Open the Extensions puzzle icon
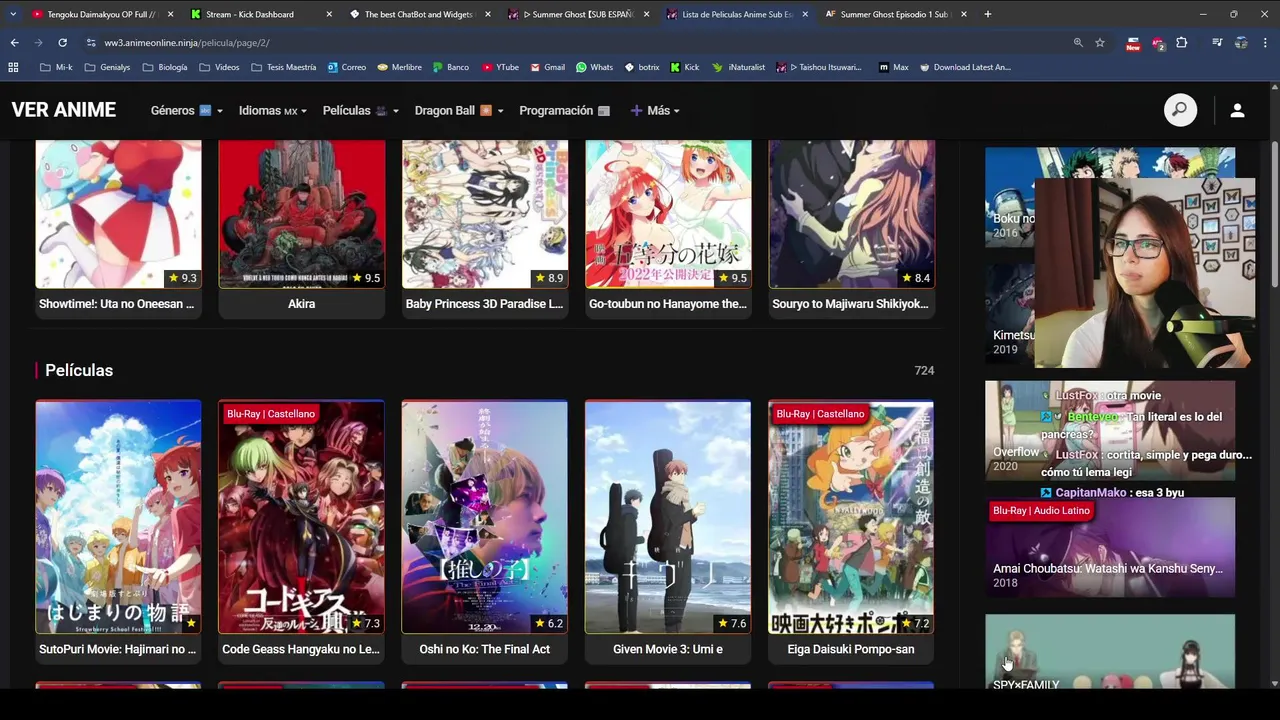 1182,43
